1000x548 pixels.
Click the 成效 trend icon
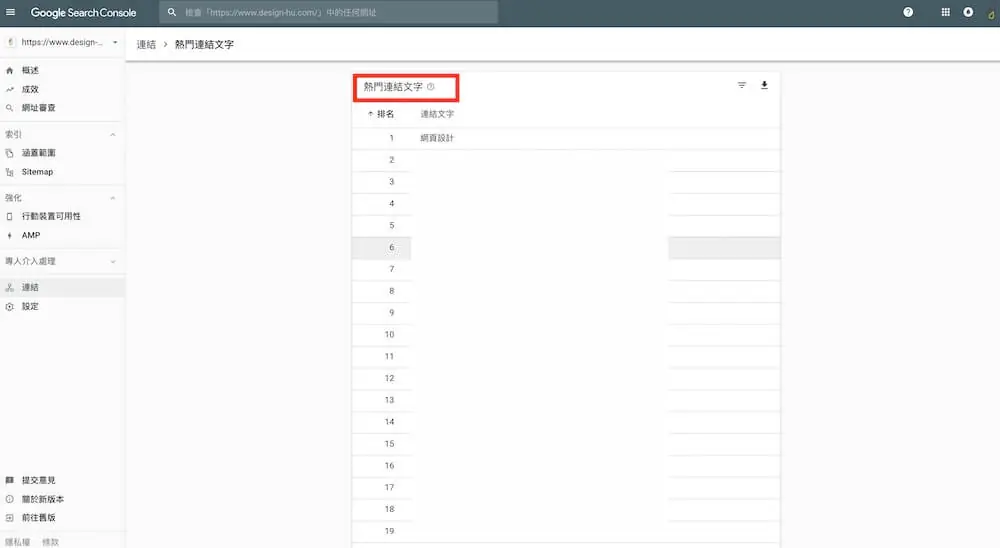pyautogui.click(x=10, y=89)
